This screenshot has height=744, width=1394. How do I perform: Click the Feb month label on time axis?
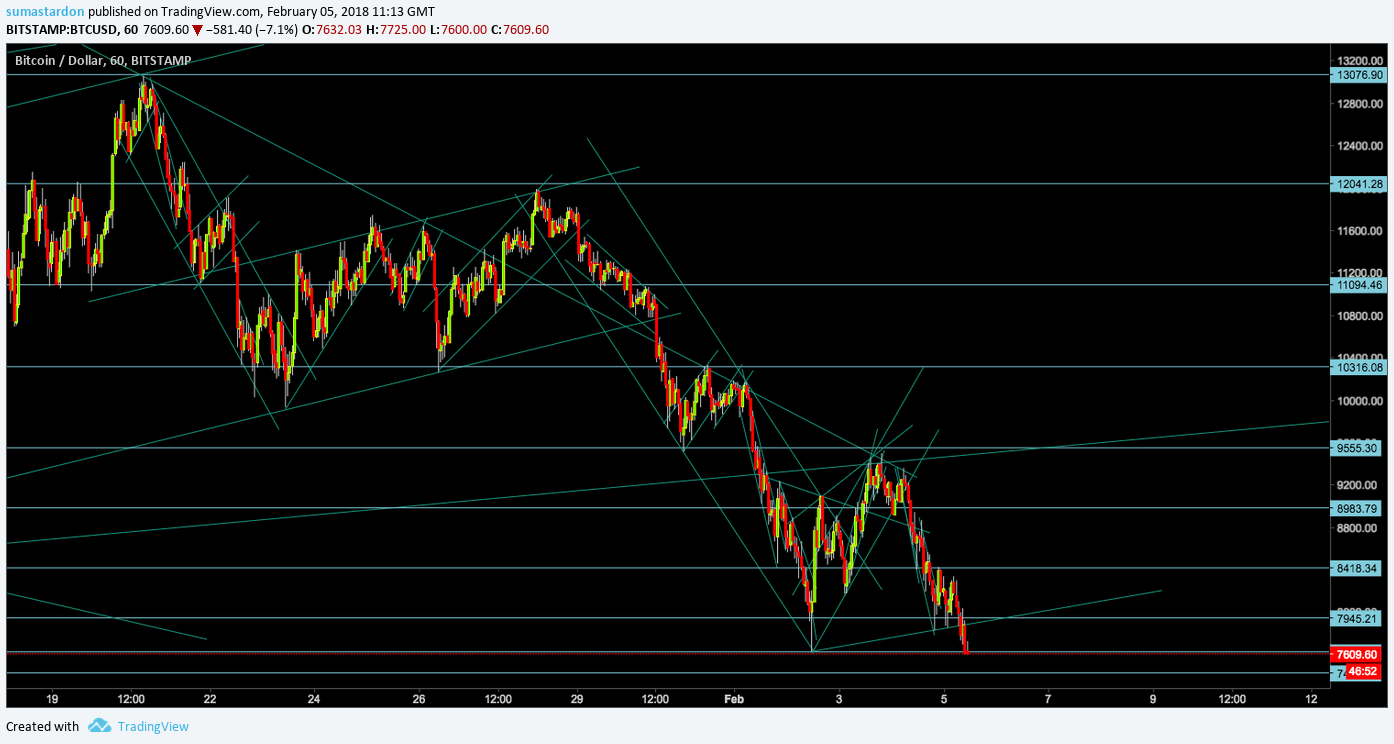point(734,699)
